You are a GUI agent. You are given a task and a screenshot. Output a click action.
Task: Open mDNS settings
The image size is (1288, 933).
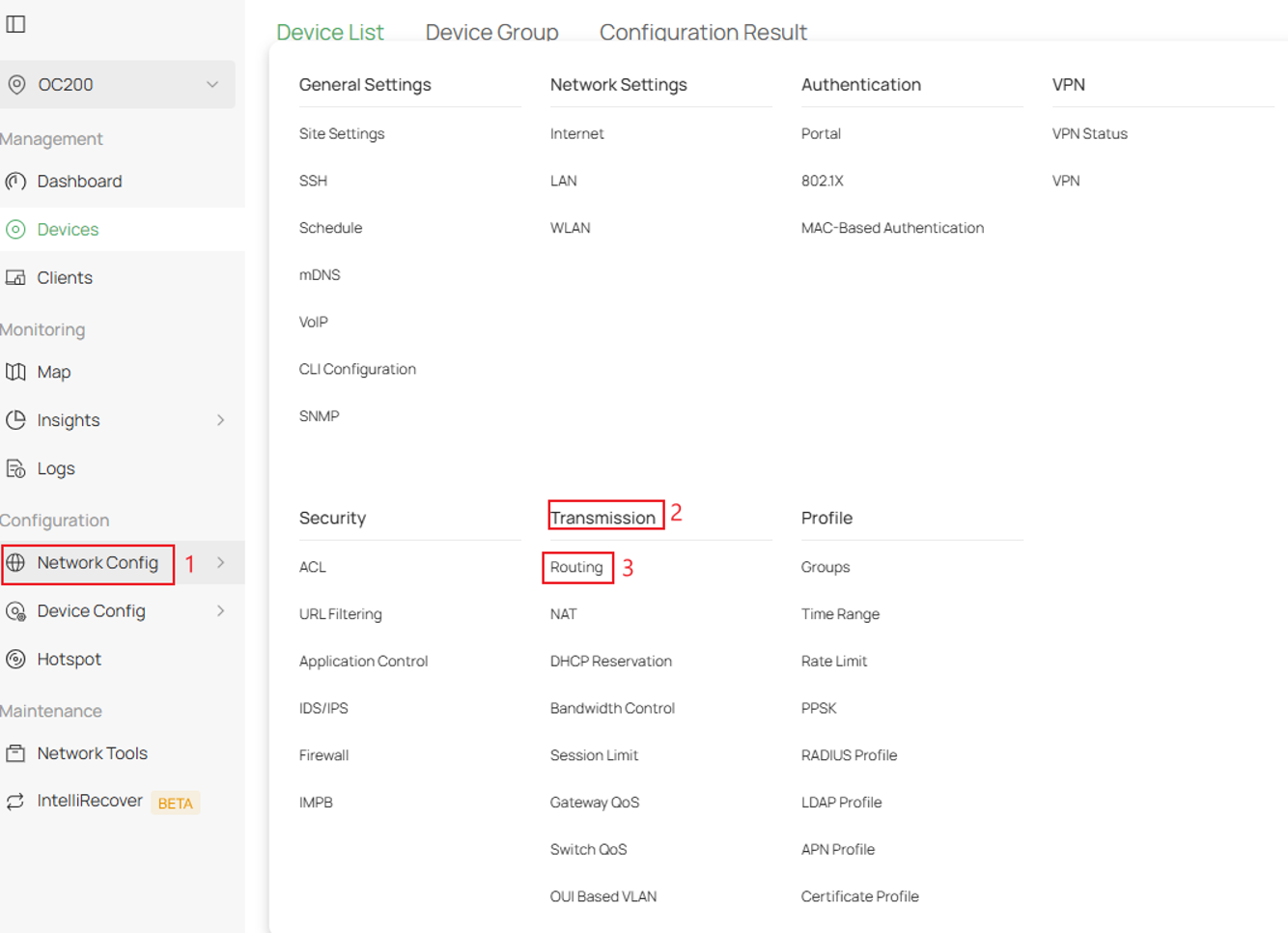click(x=320, y=275)
